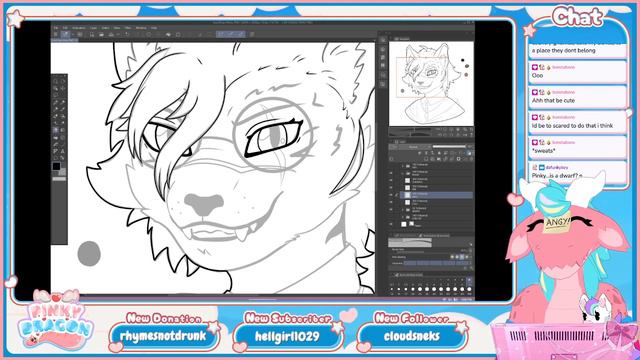Screen dimensions: 640x360
Task: Click the black main color swatch
Action: pos(56,166)
